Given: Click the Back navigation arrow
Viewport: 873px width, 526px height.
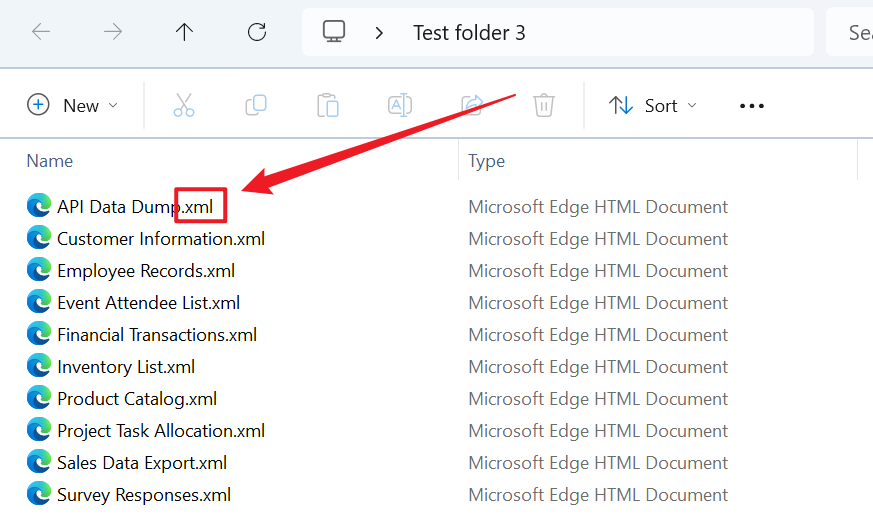Looking at the screenshot, I should click(41, 32).
